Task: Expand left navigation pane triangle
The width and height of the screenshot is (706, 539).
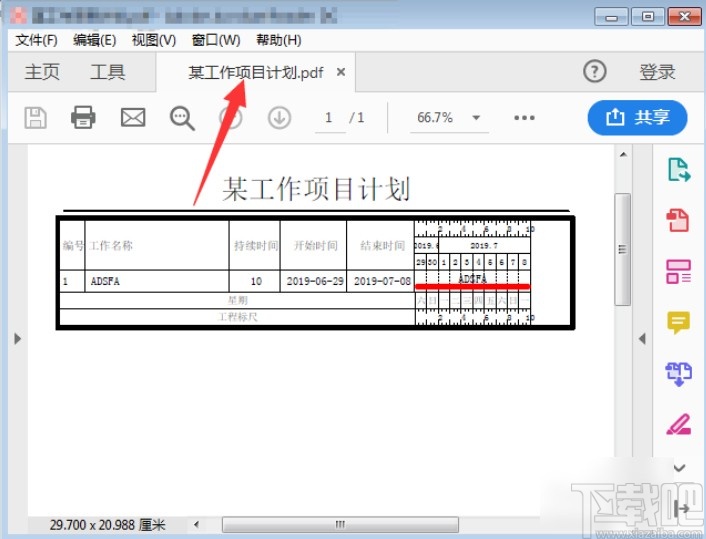Action: (18, 339)
